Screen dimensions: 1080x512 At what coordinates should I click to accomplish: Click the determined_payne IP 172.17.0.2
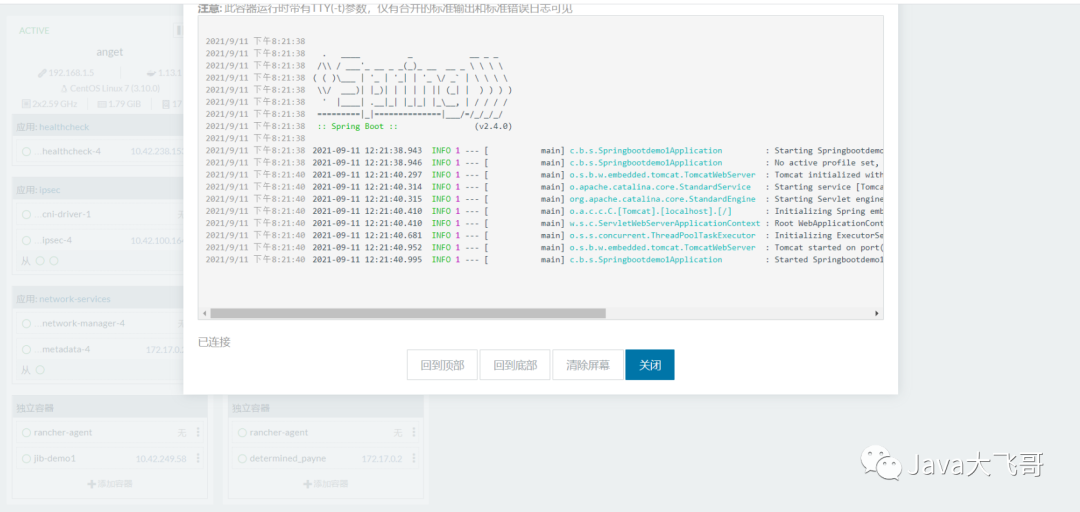[382, 458]
